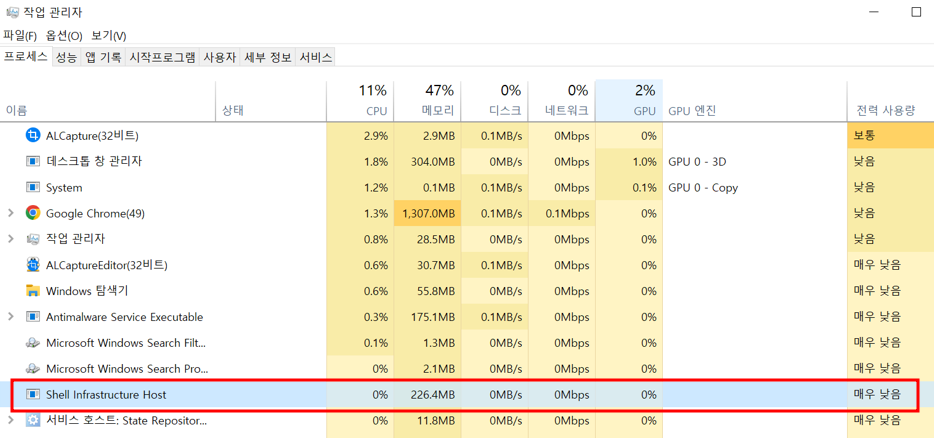Click the 서비스 호스트: State Repositor... gear icon
Screen dimensions: 934x438
[32, 421]
